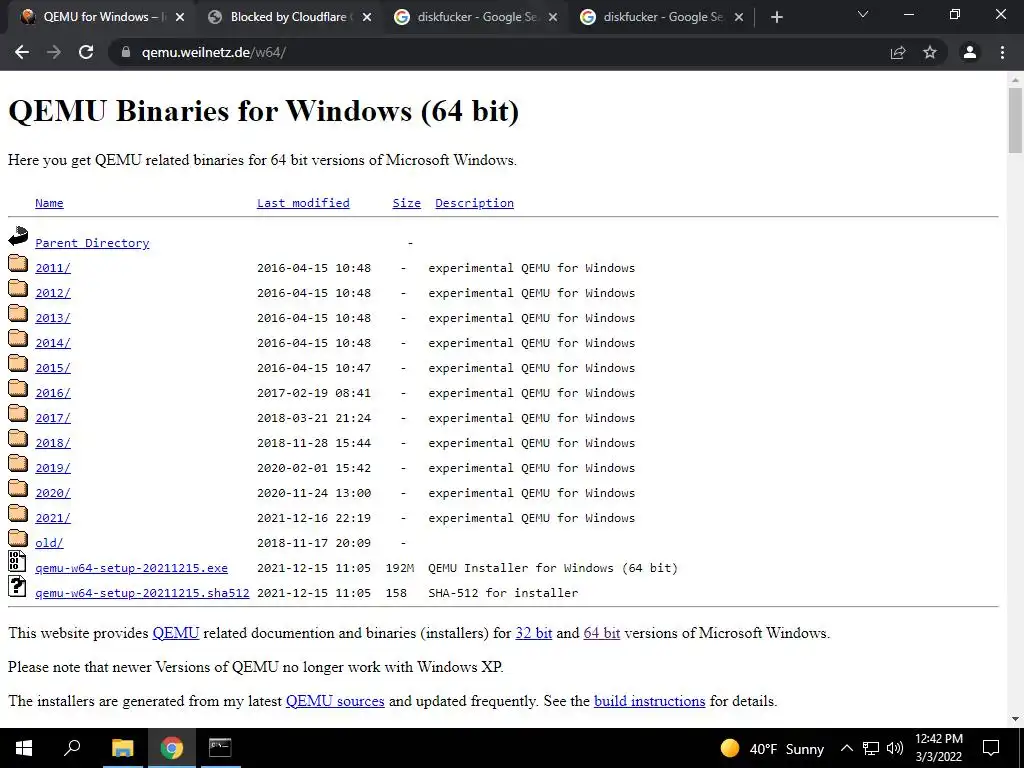The width and height of the screenshot is (1024, 768).
Task: Open the Chrome profile icon
Action: (x=970, y=52)
